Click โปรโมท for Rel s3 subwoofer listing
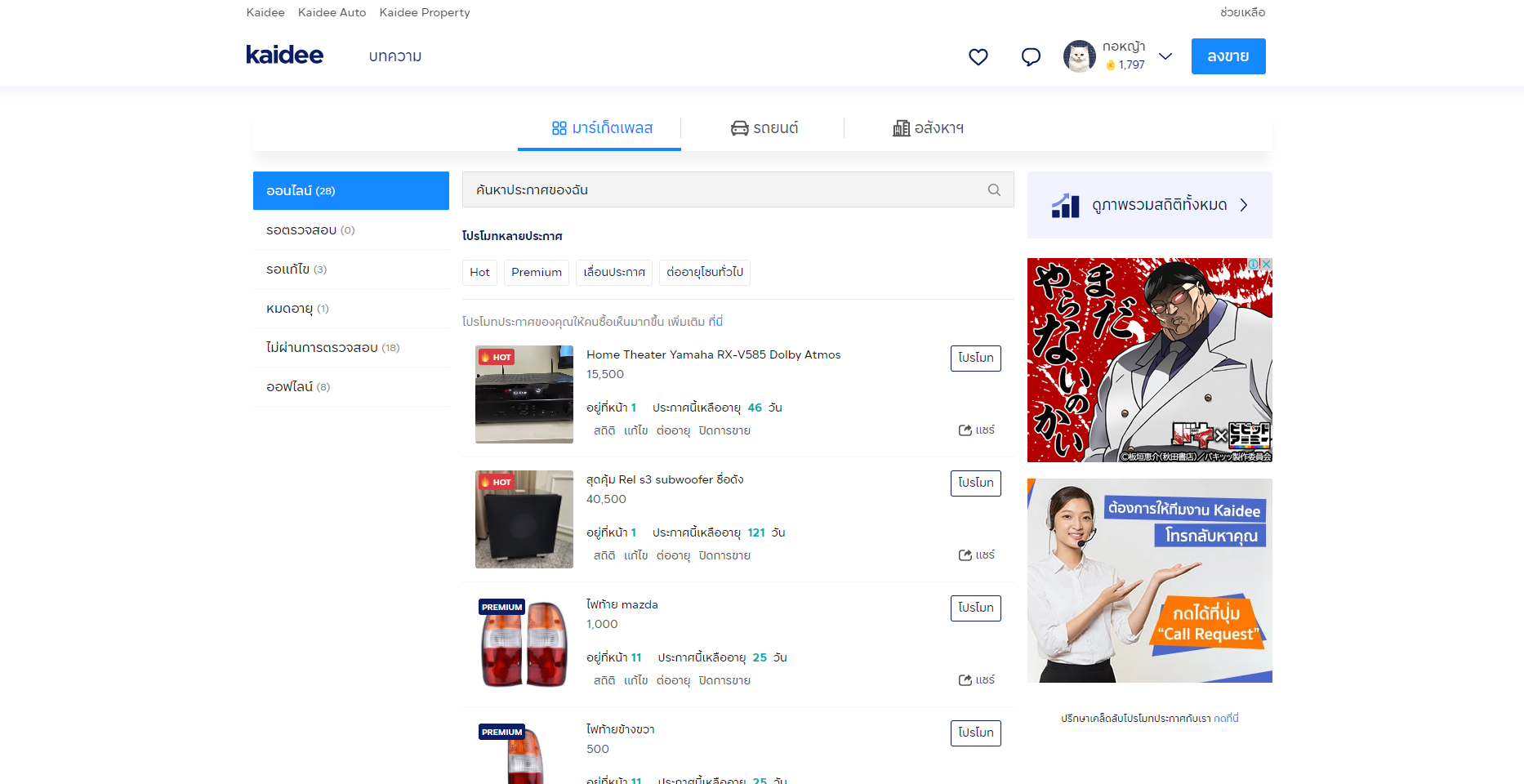Image resolution: width=1524 pixels, height=784 pixels. coord(976,483)
